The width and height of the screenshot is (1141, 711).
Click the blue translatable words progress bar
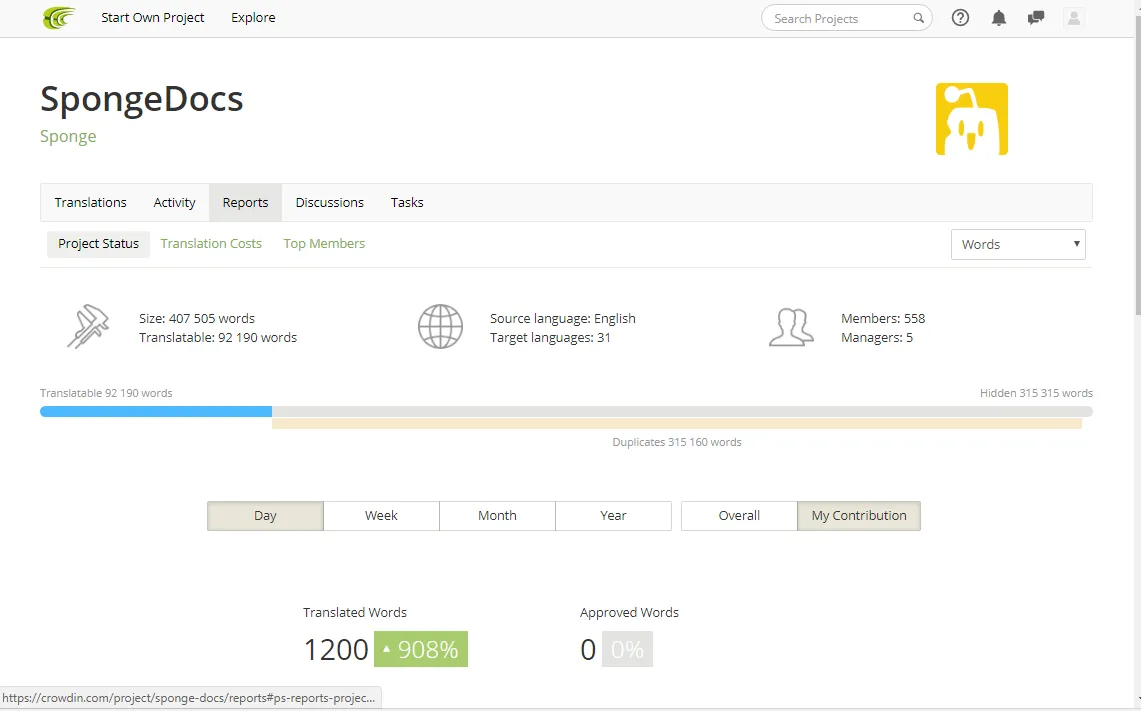click(x=156, y=412)
